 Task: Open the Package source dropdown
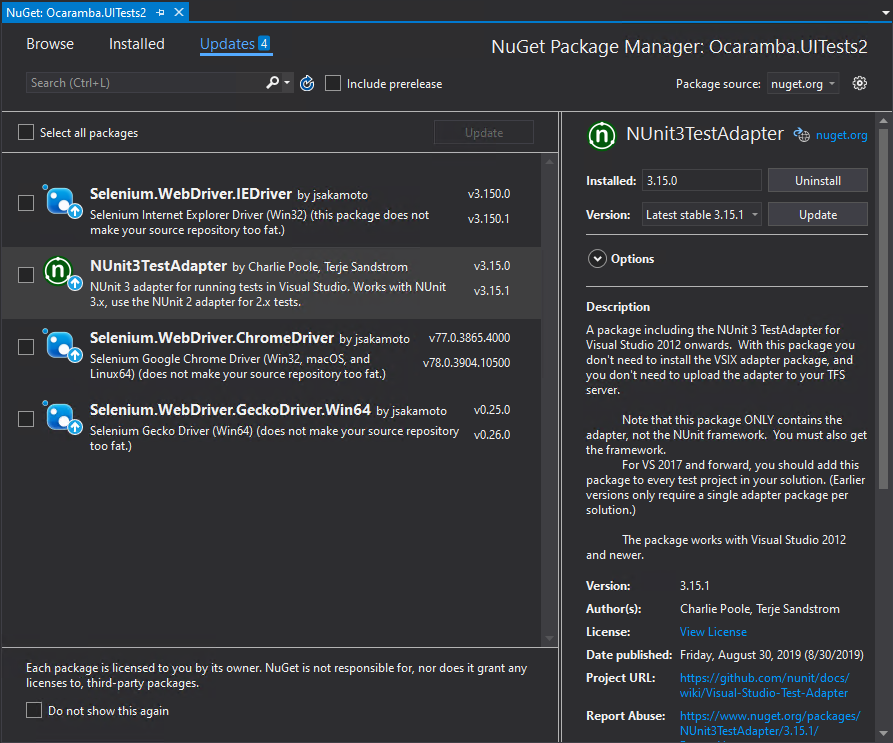click(x=803, y=84)
